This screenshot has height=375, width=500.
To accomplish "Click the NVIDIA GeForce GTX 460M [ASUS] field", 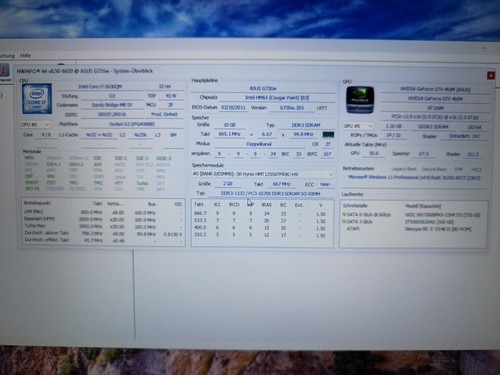I will pos(435,89).
